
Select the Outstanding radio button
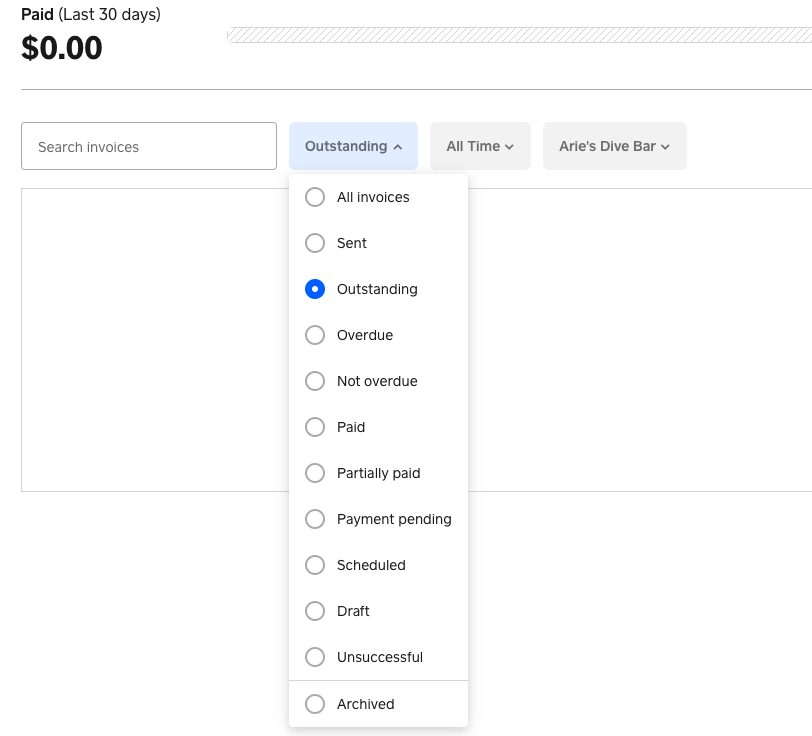315,289
